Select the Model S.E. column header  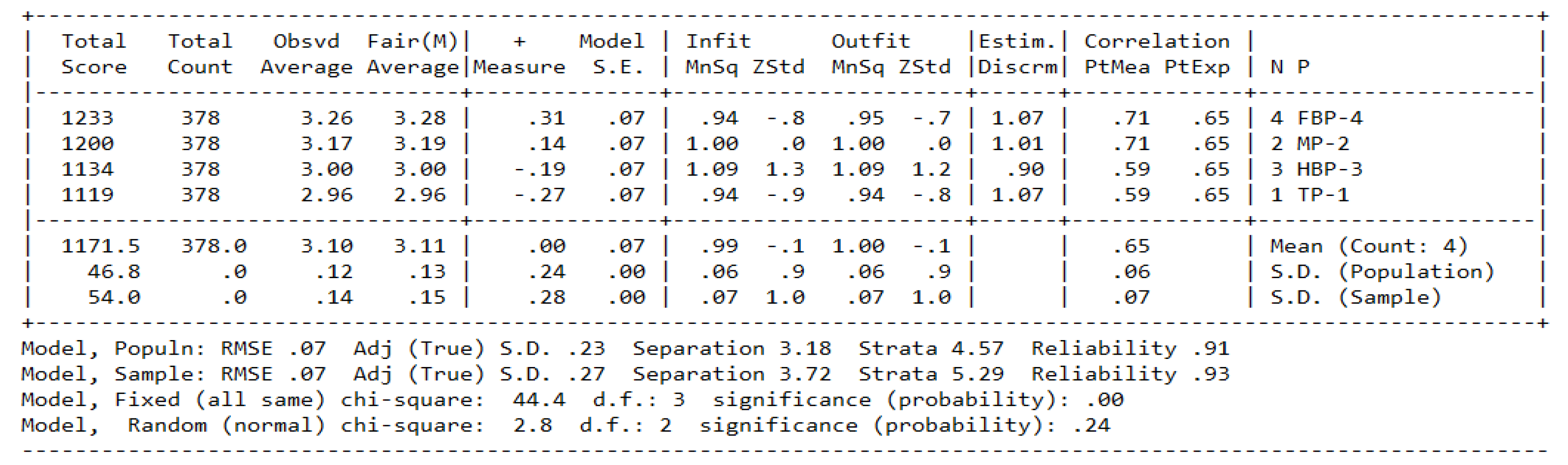pyautogui.click(x=612, y=53)
